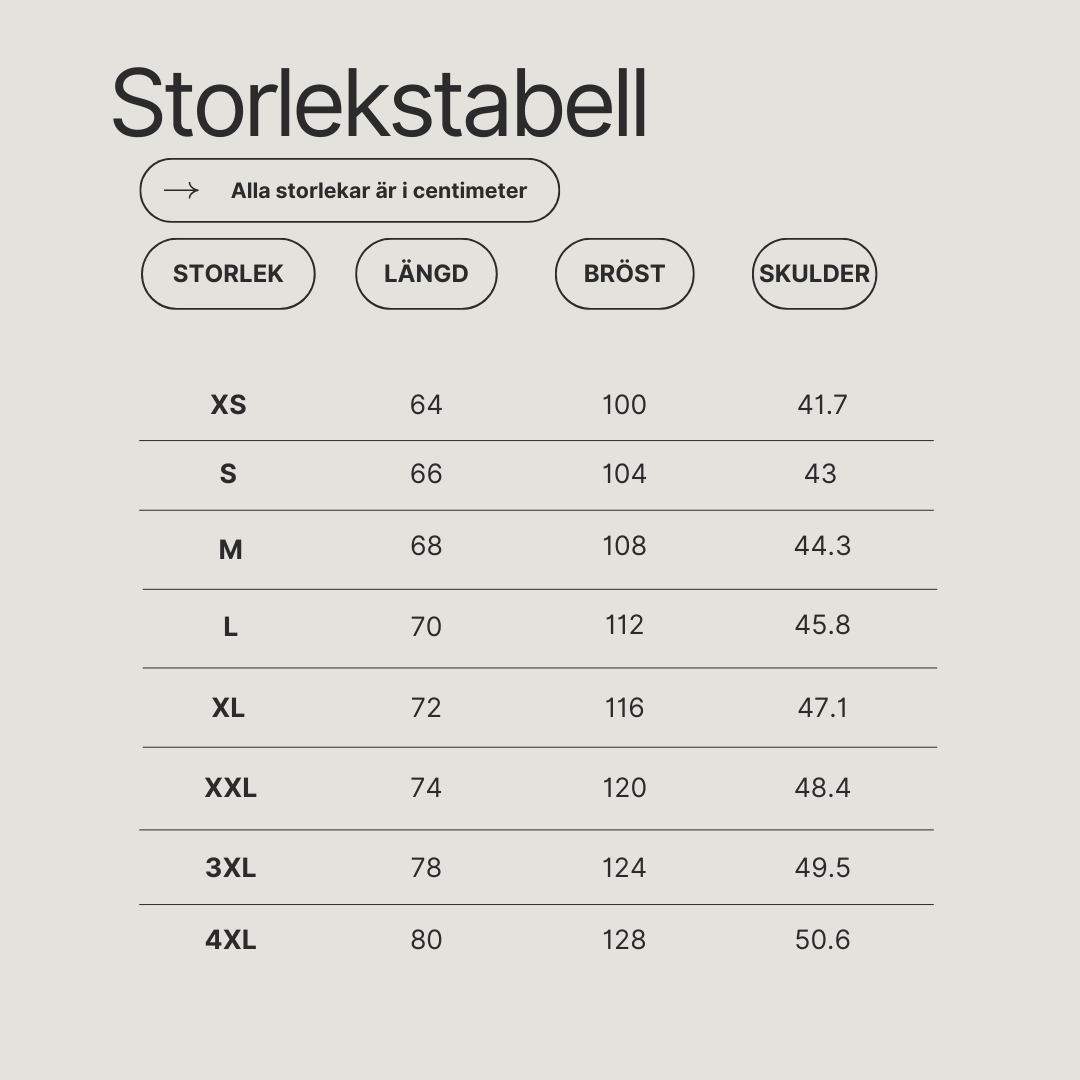Click the M chest value 108
Viewport: 1080px width, 1080px height.
624,546
